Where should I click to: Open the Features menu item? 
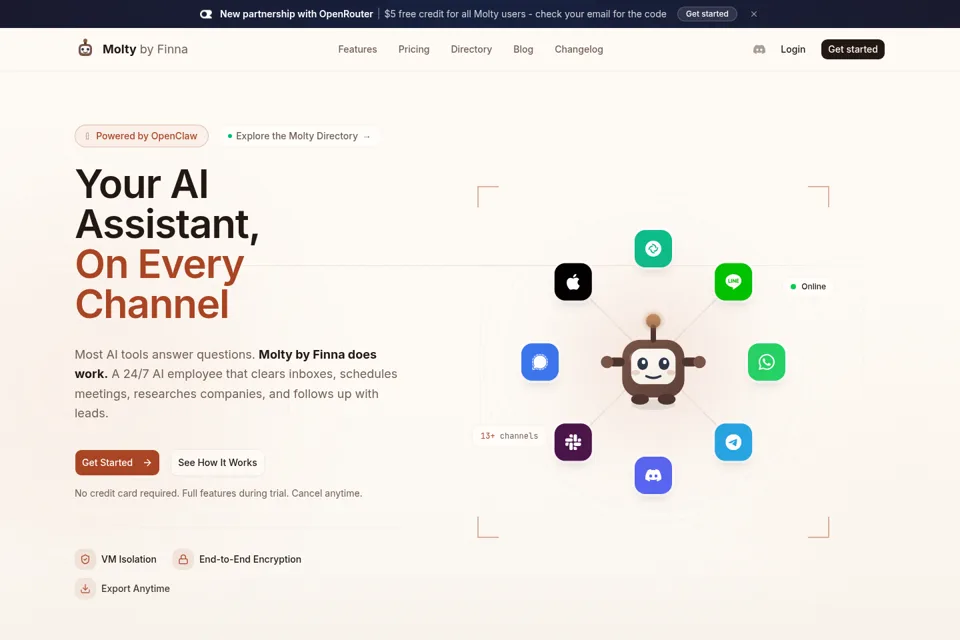[358, 50]
